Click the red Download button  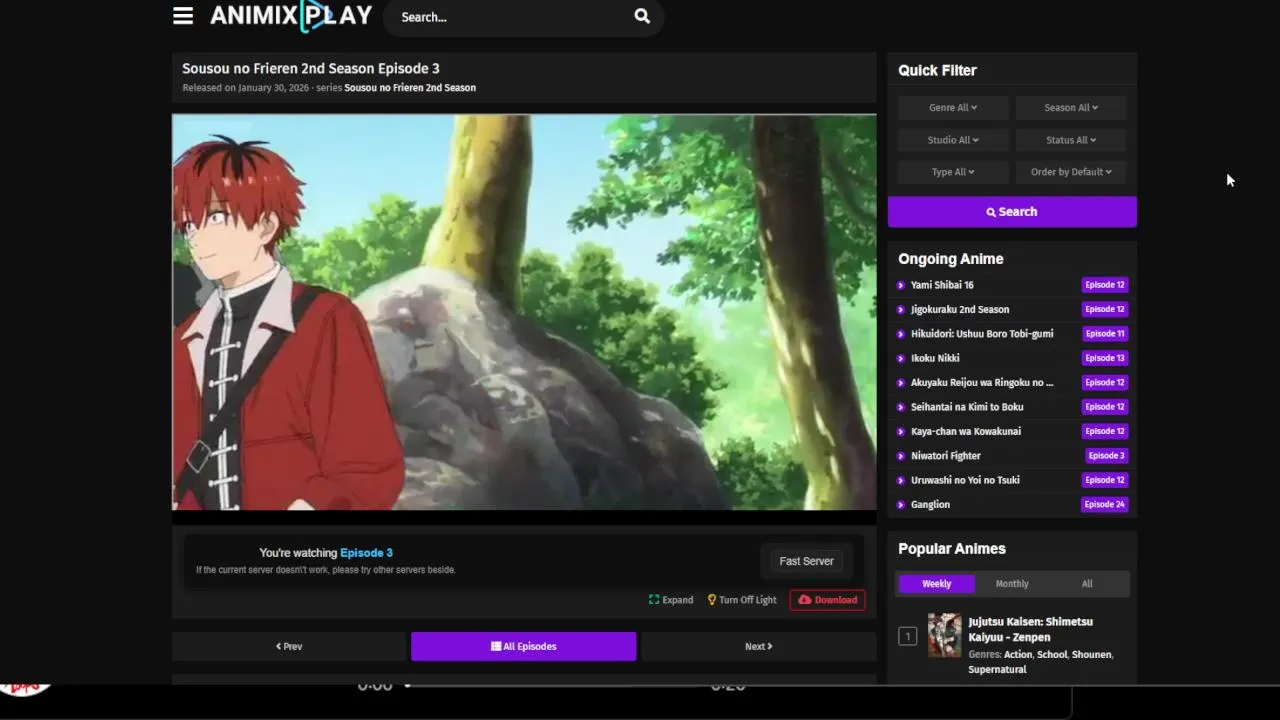[x=827, y=600]
